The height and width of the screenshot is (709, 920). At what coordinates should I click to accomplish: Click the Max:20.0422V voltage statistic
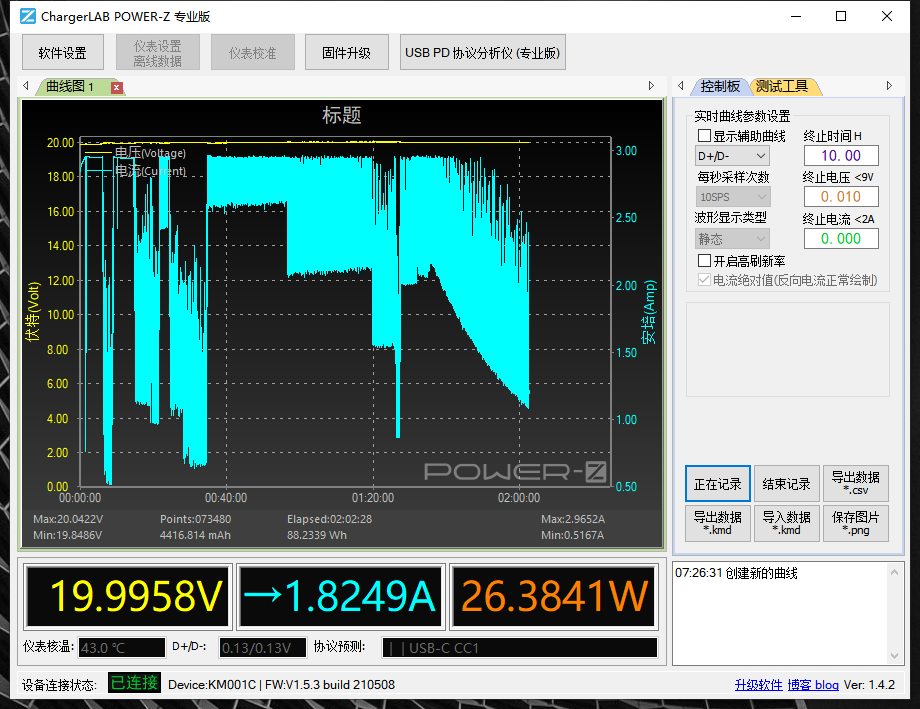pyautogui.click(x=68, y=519)
